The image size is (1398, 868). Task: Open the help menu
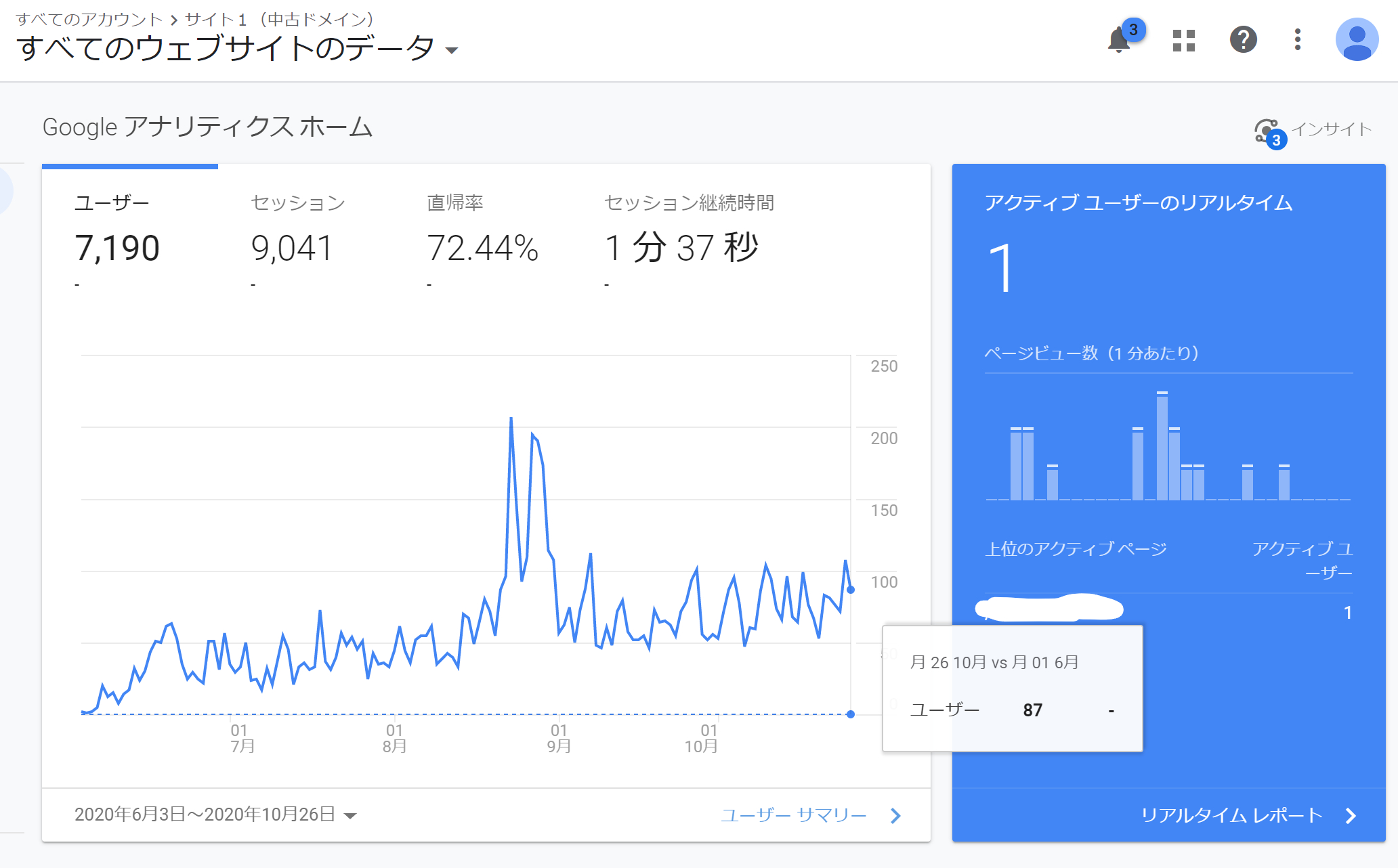click(x=1244, y=41)
